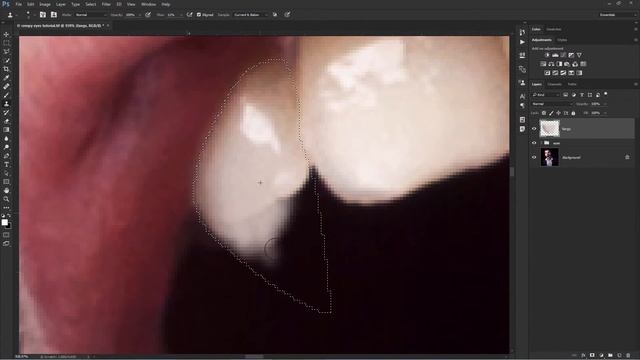Switch to the Paths tab
The image size is (640, 360).
(572, 84)
